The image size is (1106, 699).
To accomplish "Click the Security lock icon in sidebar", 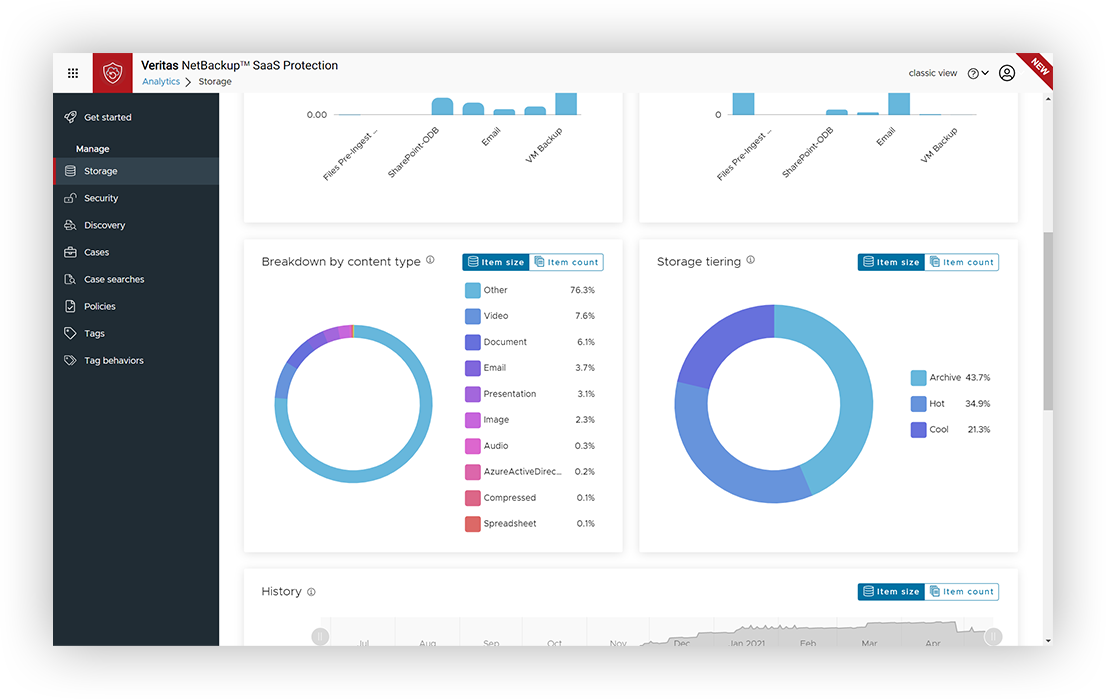I will (x=70, y=198).
